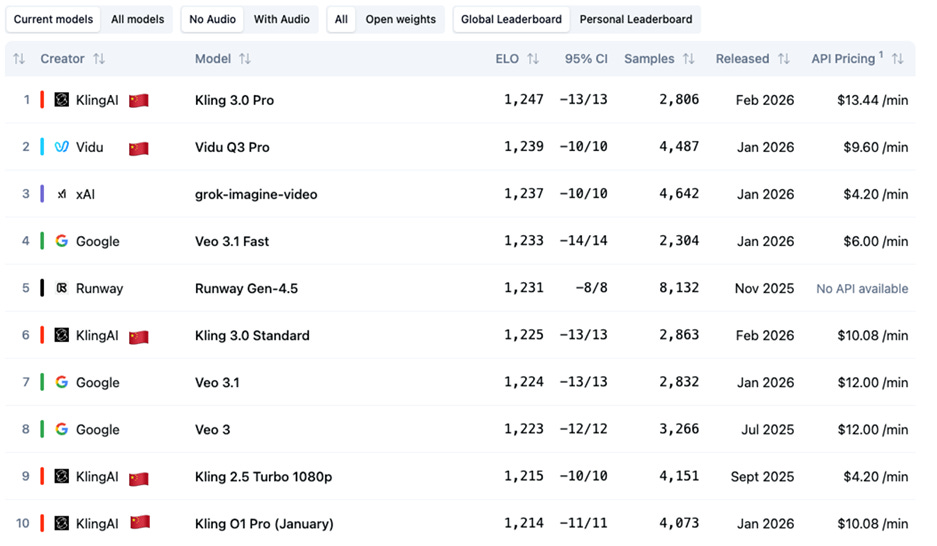The width and height of the screenshot is (937, 546).
Task: Click KlingAI logo in Kling 2.5 Turbo row
Action: tap(62, 476)
